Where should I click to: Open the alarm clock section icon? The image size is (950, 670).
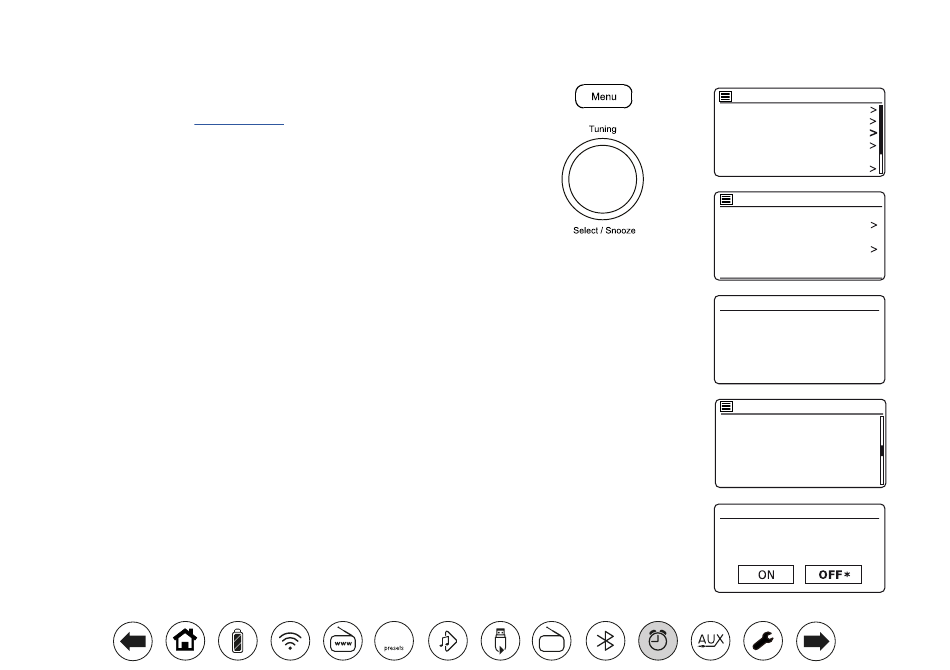(x=658, y=641)
